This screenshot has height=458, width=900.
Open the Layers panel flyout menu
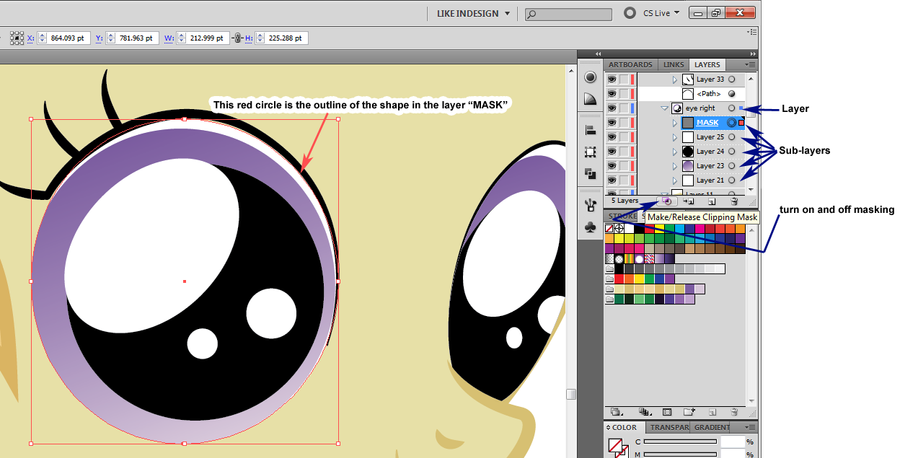[x=750, y=65]
